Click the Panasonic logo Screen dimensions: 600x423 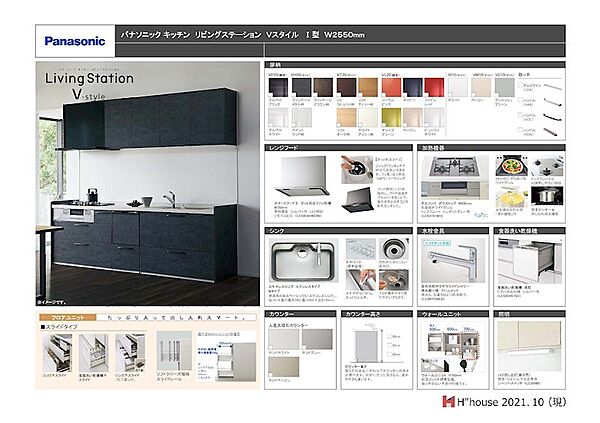click(75, 41)
